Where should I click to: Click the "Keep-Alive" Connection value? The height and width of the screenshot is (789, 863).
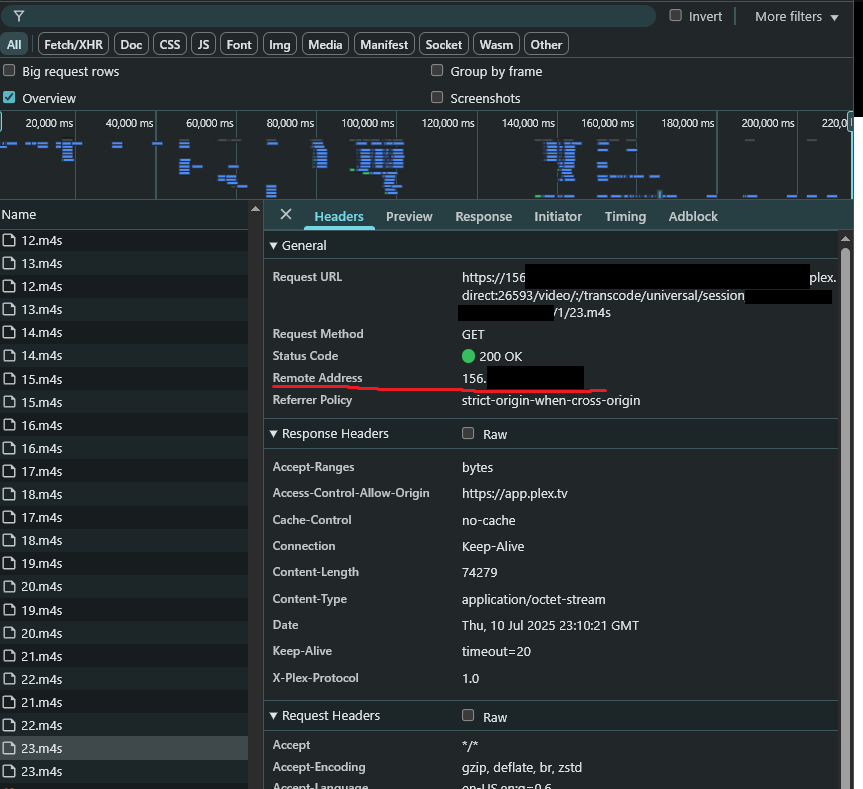[x=493, y=546]
